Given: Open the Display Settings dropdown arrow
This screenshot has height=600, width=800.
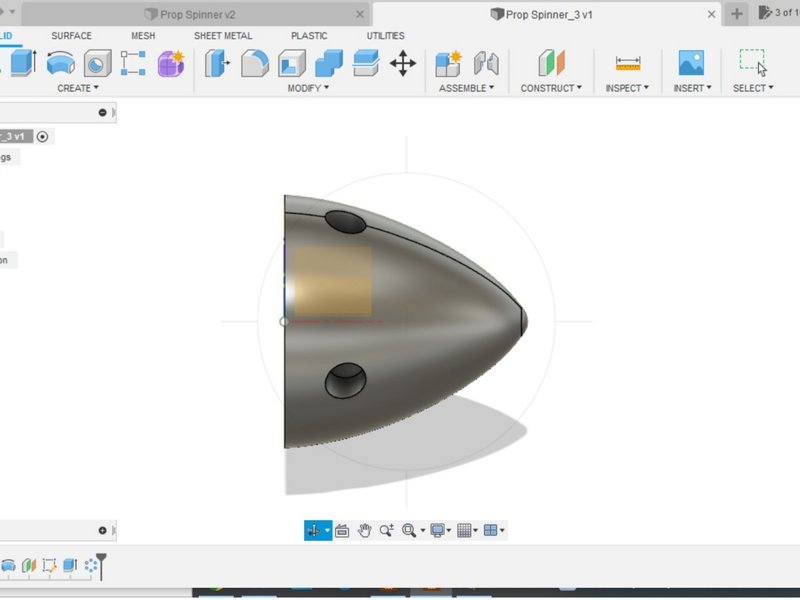Looking at the screenshot, I should coord(448,531).
